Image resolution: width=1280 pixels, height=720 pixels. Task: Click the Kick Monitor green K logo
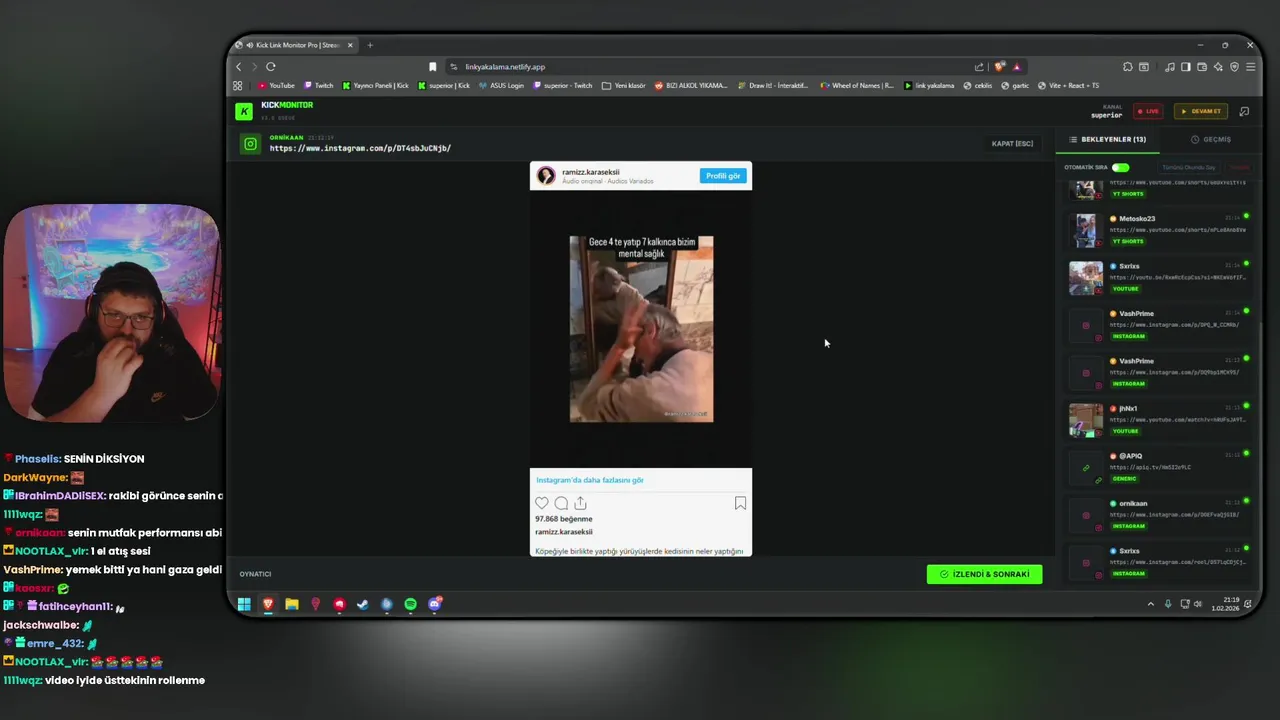(x=244, y=111)
